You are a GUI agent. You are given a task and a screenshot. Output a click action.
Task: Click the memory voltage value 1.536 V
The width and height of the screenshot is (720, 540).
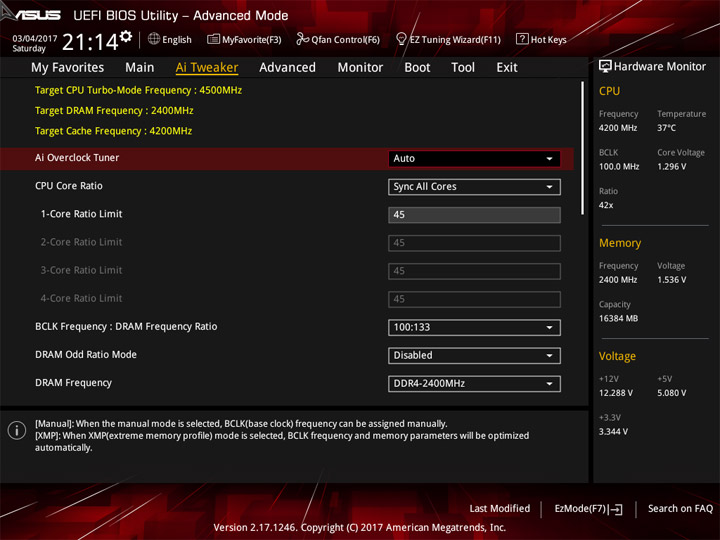671,280
